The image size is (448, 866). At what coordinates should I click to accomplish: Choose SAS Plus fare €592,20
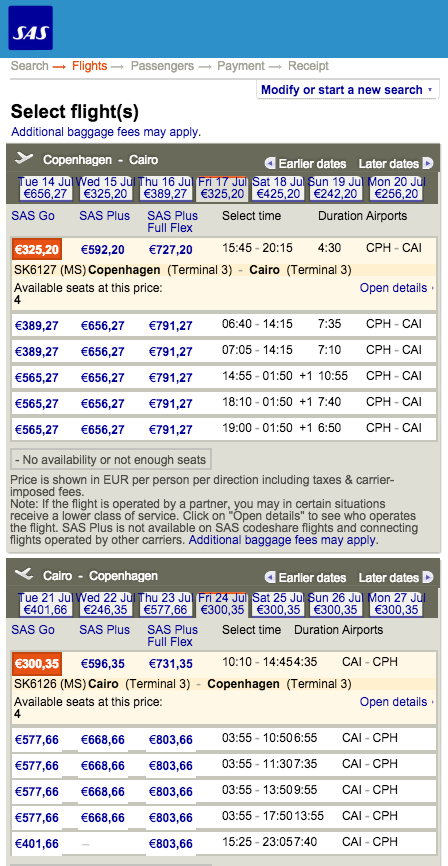pos(103,250)
